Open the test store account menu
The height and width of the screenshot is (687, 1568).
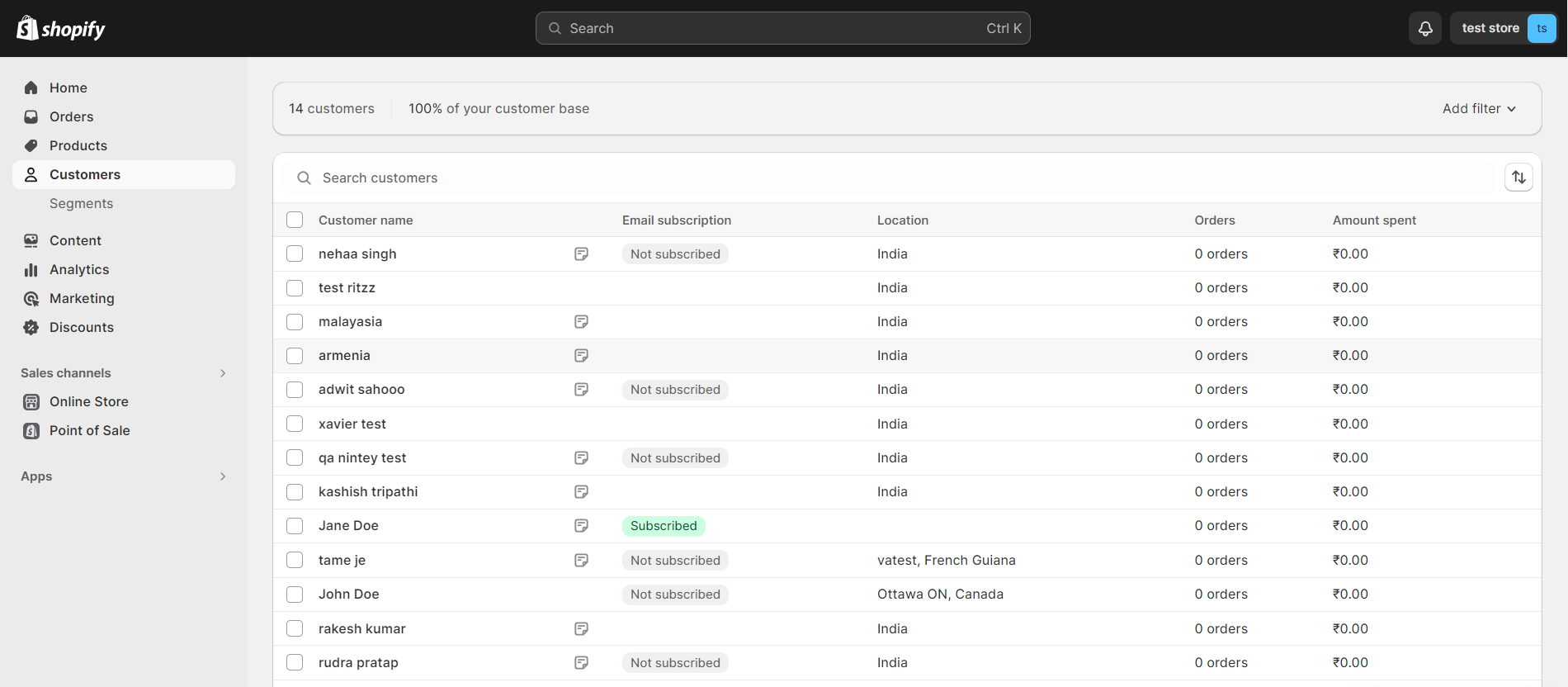tap(1504, 28)
